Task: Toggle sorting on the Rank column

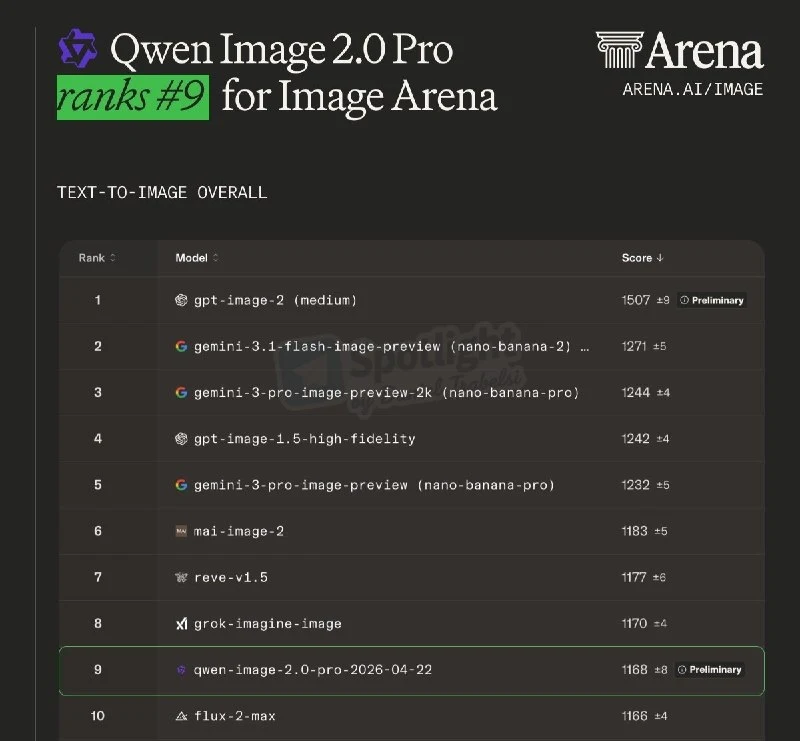Action: click(95, 258)
